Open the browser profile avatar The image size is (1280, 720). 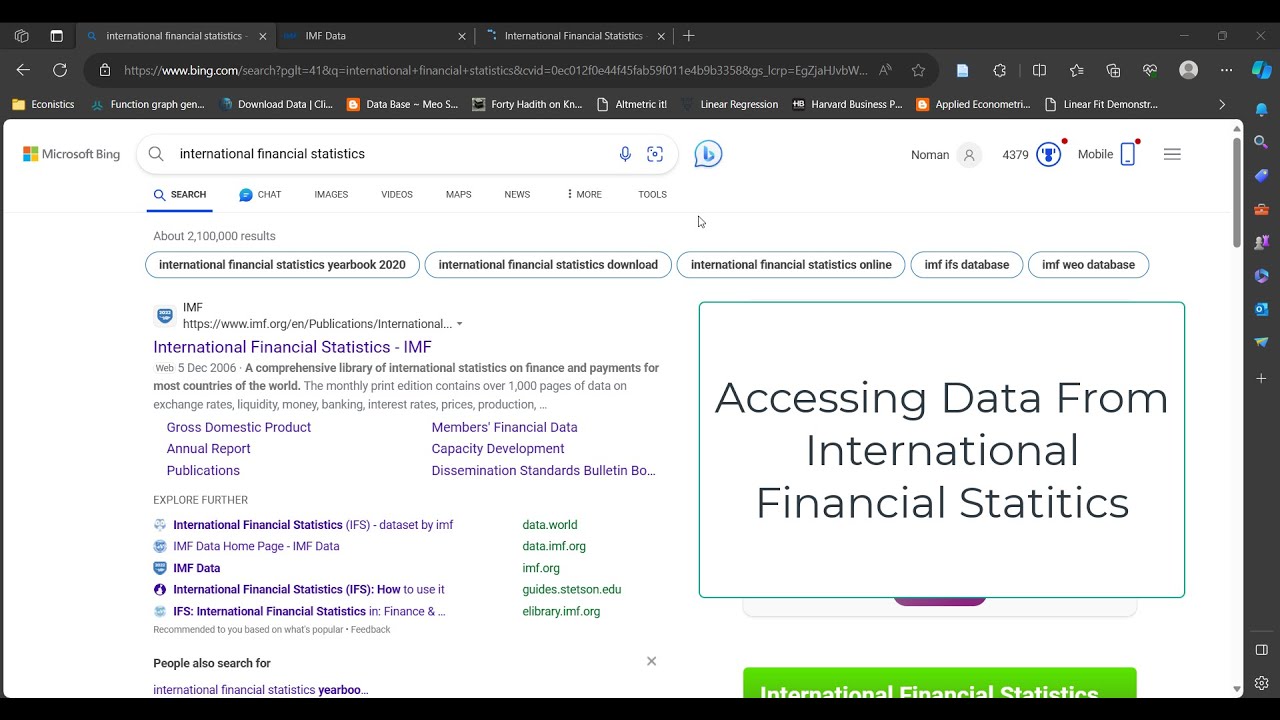(1189, 70)
